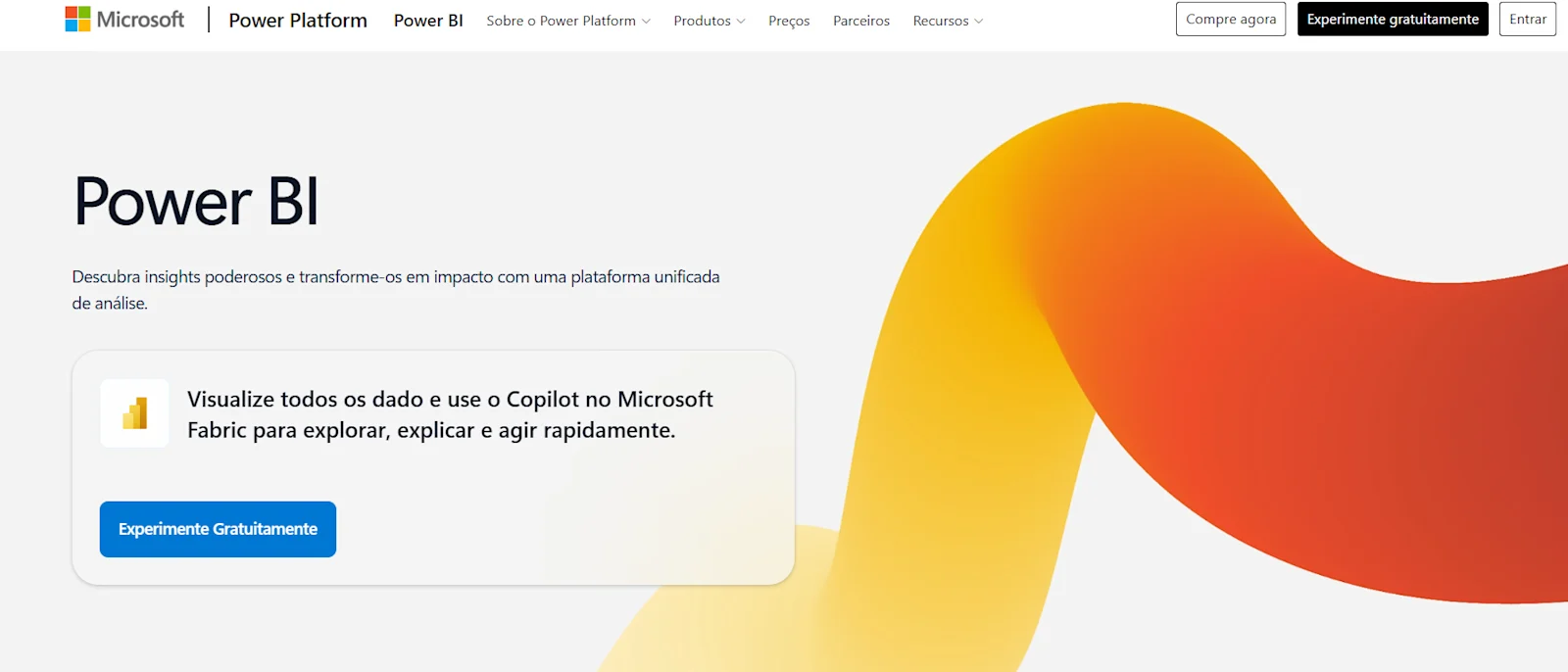This screenshot has width=1568, height=672.
Task: Expand the Sobre o Power Platform menu
Action: (x=568, y=21)
